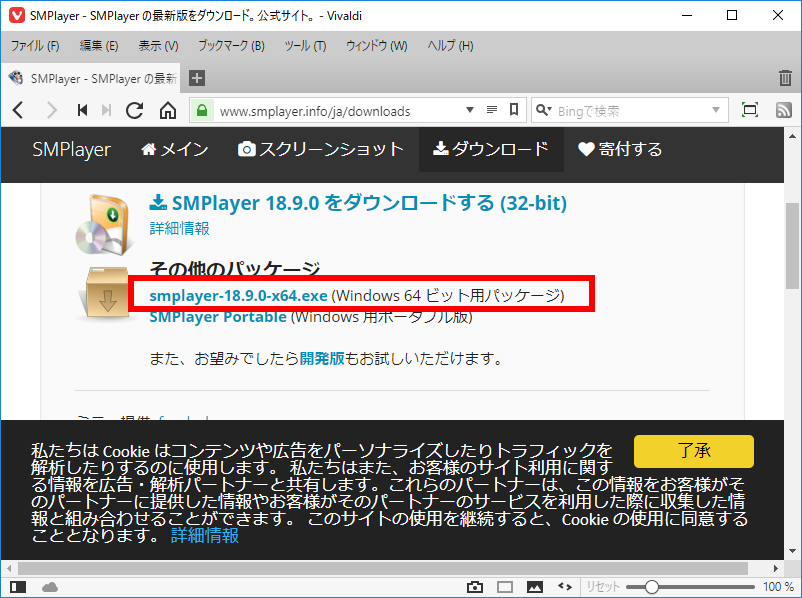Accept cookies with 了承 button
Screen dimensions: 802x598
[x=694, y=451]
